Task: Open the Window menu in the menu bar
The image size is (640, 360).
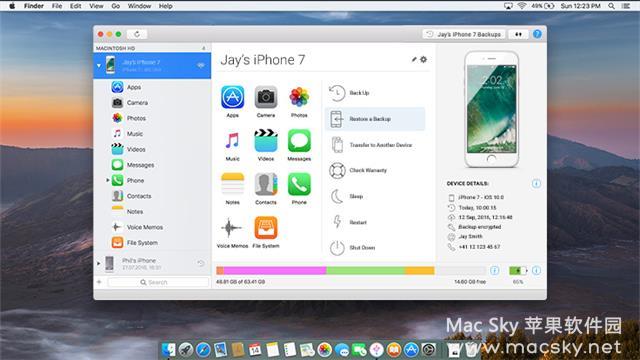Action: (x=139, y=6)
